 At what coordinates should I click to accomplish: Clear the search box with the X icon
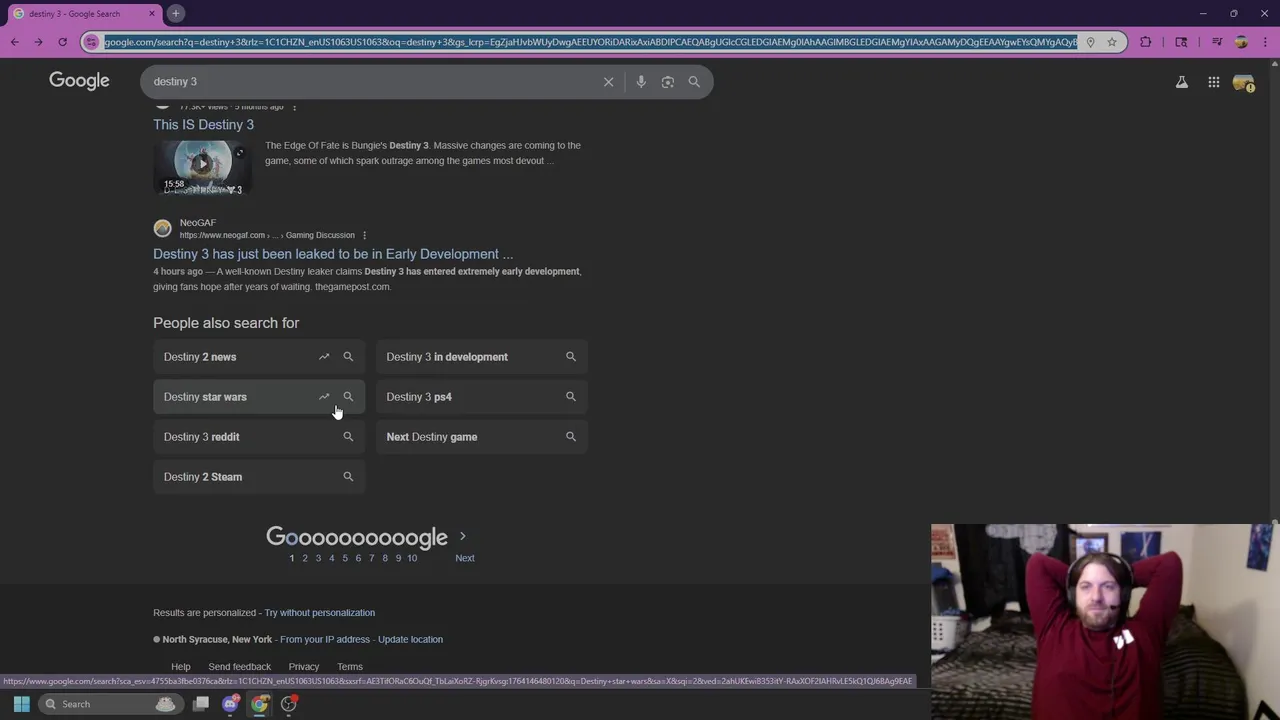point(608,82)
